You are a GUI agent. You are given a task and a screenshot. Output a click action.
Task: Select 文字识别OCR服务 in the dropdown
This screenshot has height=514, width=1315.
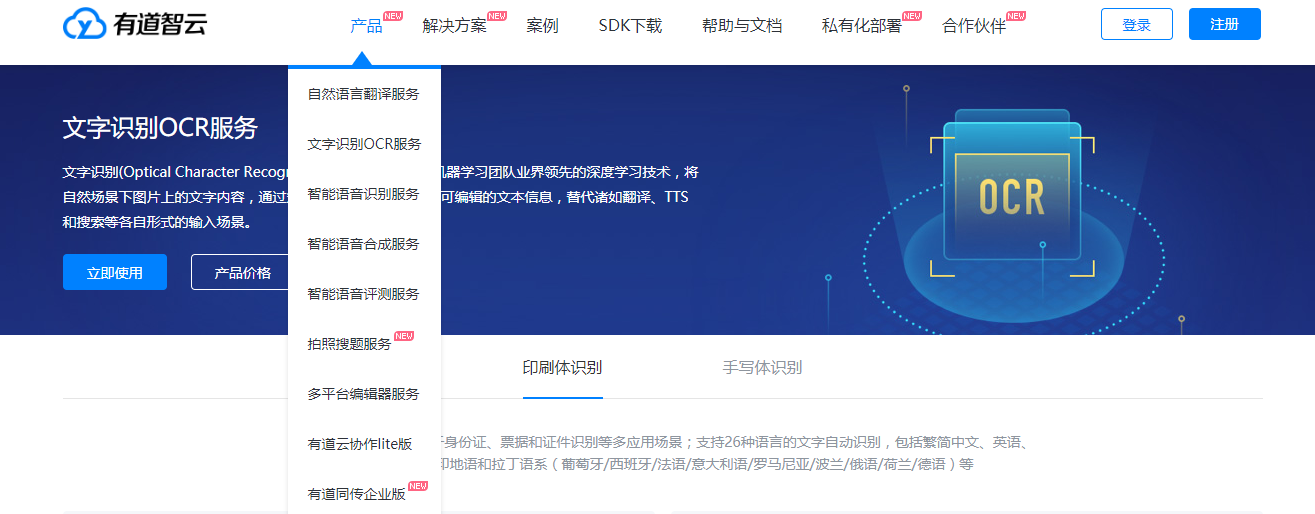coord(364,144)
